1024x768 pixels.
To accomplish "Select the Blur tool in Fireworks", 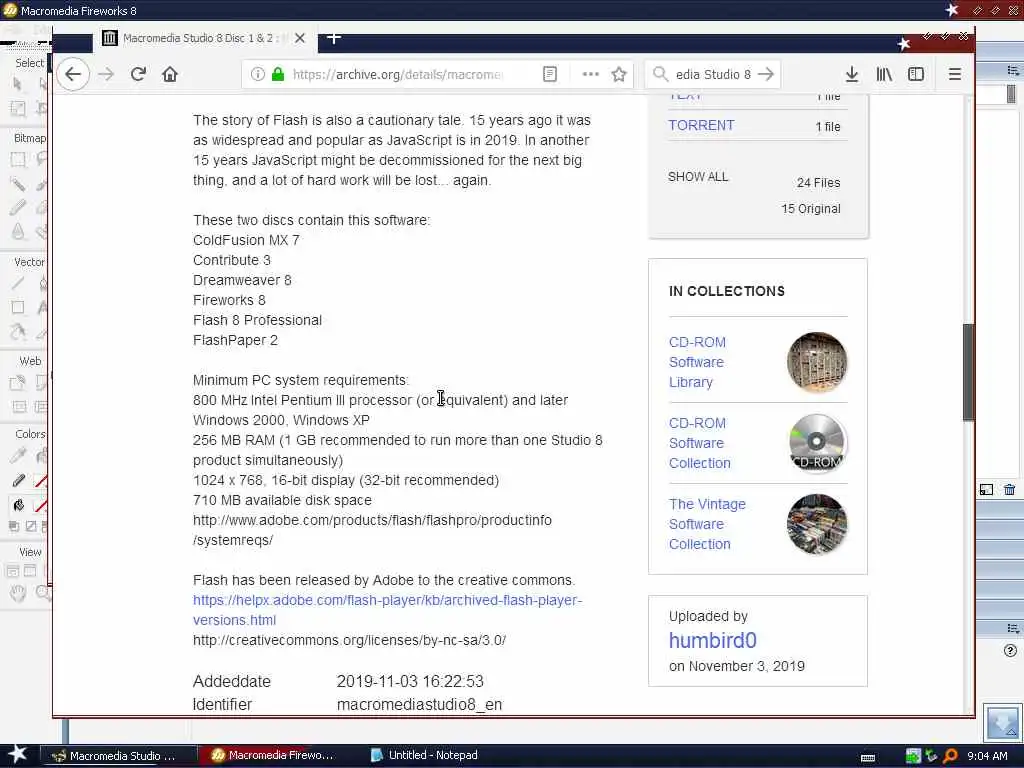I will pyautogui.click(x=18, y=232).
